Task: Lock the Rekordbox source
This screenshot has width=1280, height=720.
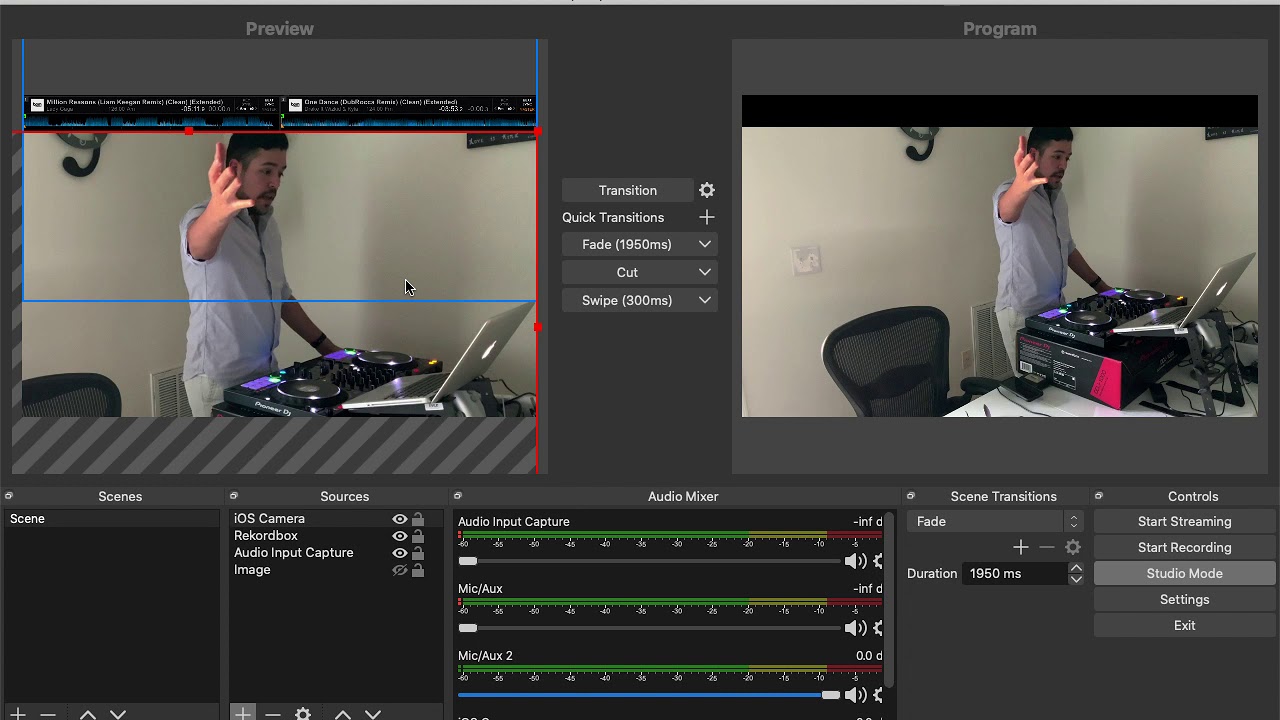Action: pyautogui.click(x=418, y=536)
